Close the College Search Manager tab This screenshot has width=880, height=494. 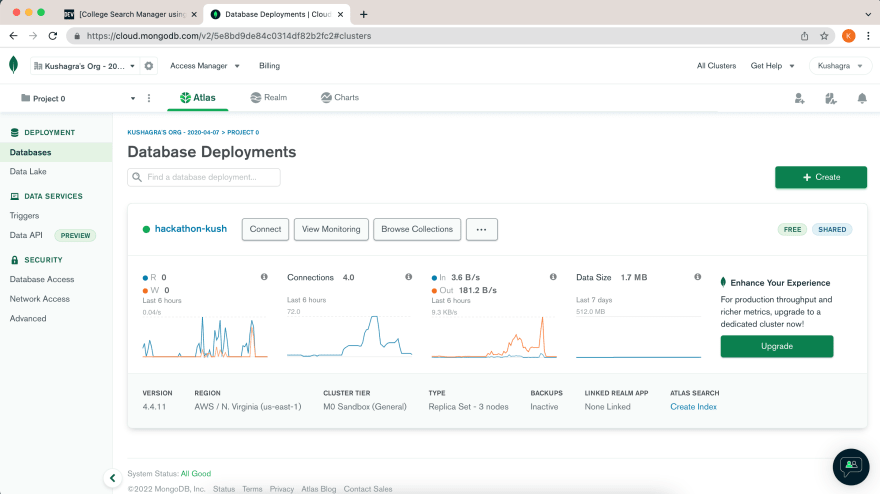click(x=194, y=14)
